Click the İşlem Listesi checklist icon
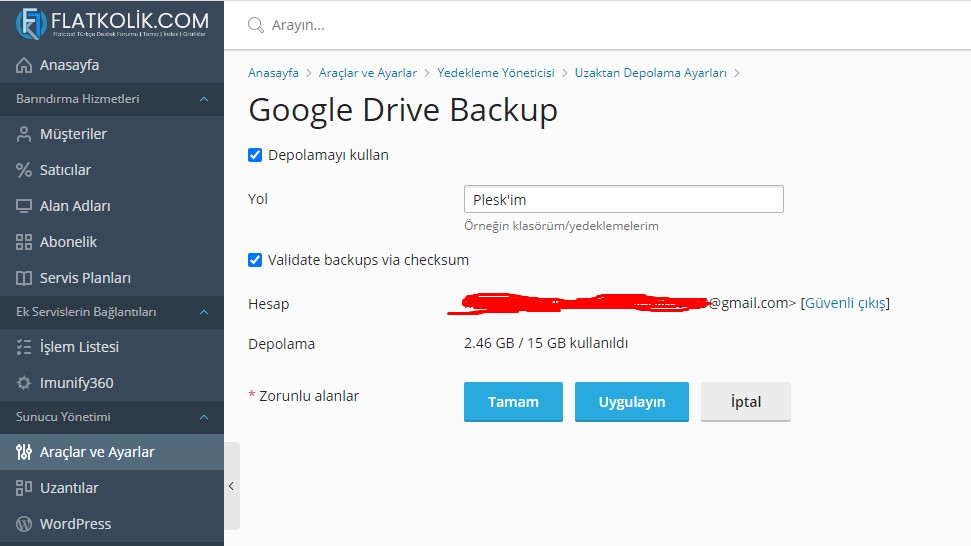 [x=24, y=347]
